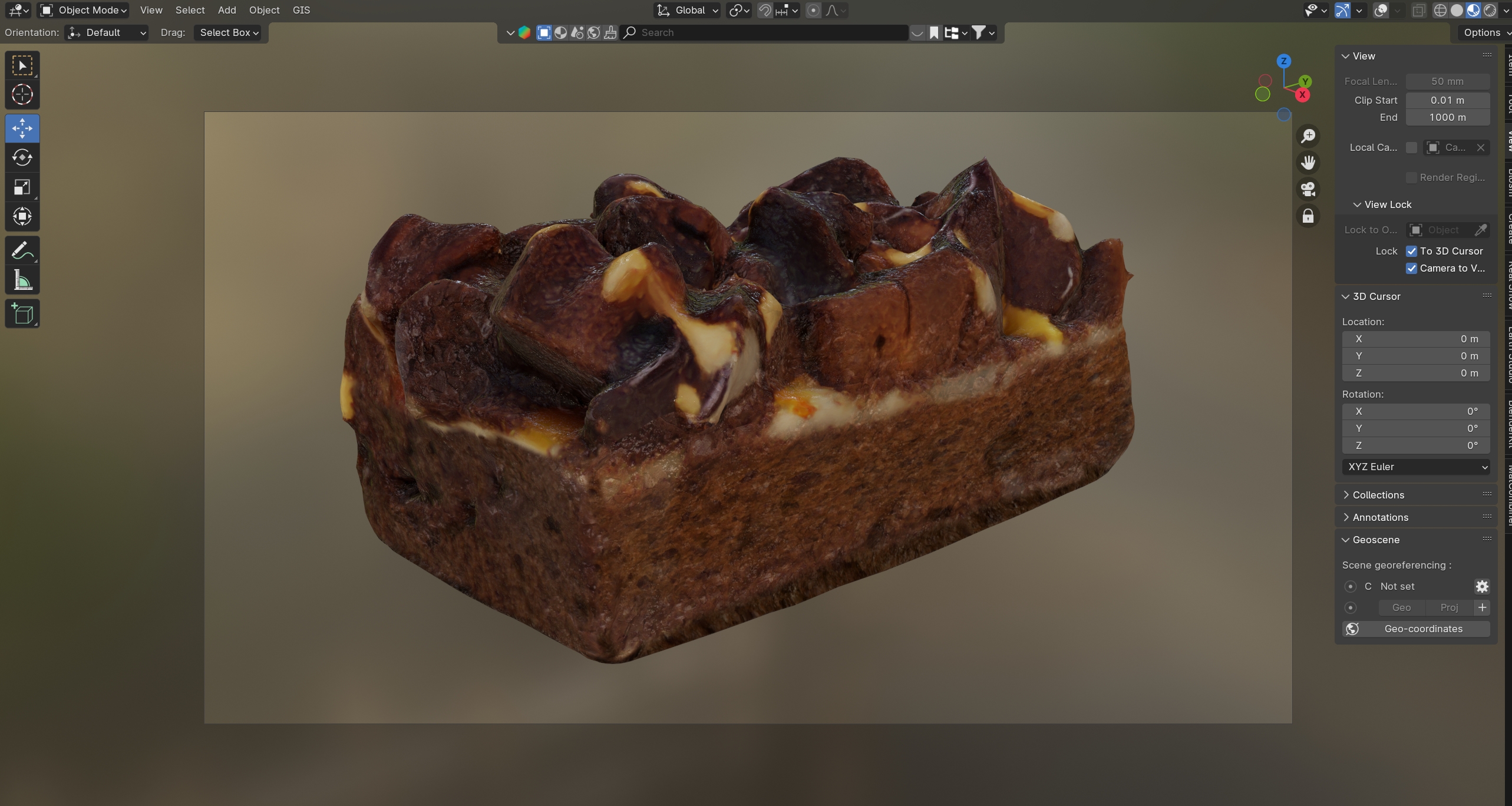
Task: Uncheck Lock To 3D Cursor
Action: tap(1411, 251)
